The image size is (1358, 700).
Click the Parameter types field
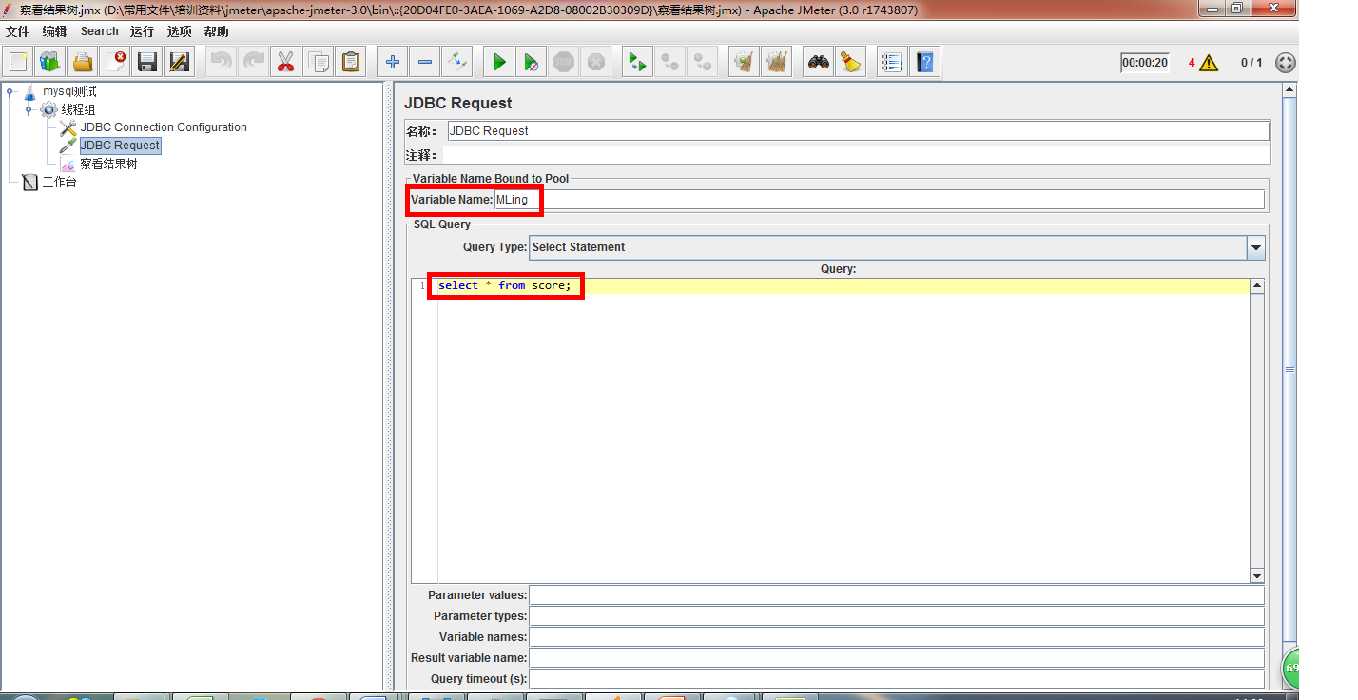coord(897,616)
